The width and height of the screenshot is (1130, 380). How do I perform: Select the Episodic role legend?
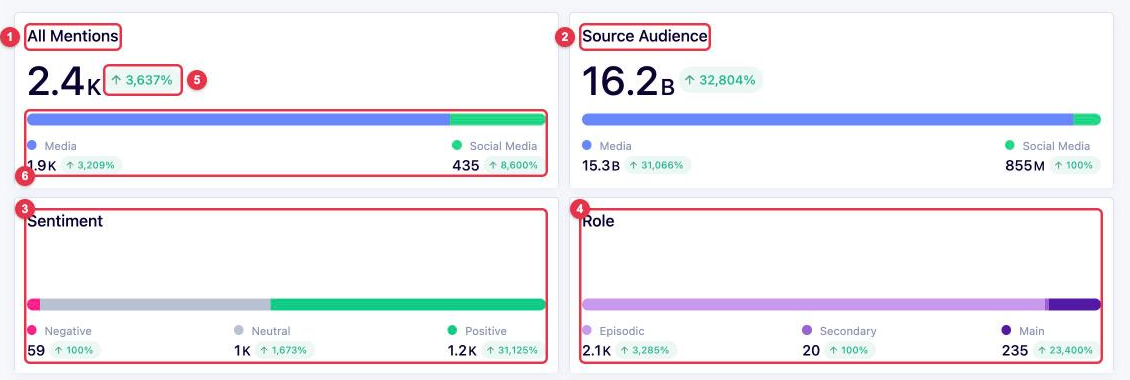[x=613, y=331]
